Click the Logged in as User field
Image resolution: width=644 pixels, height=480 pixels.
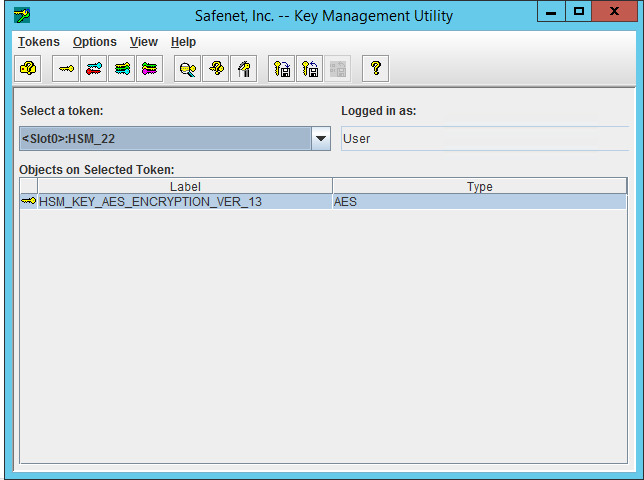tap(485, 139)
